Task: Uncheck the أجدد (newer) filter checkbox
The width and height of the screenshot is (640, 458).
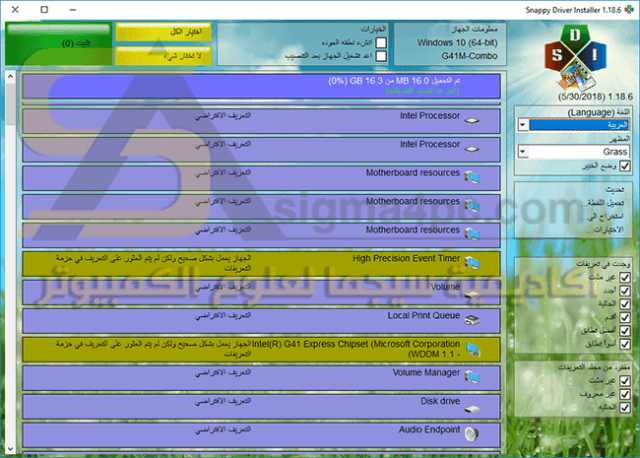Action: click(624, 291)
